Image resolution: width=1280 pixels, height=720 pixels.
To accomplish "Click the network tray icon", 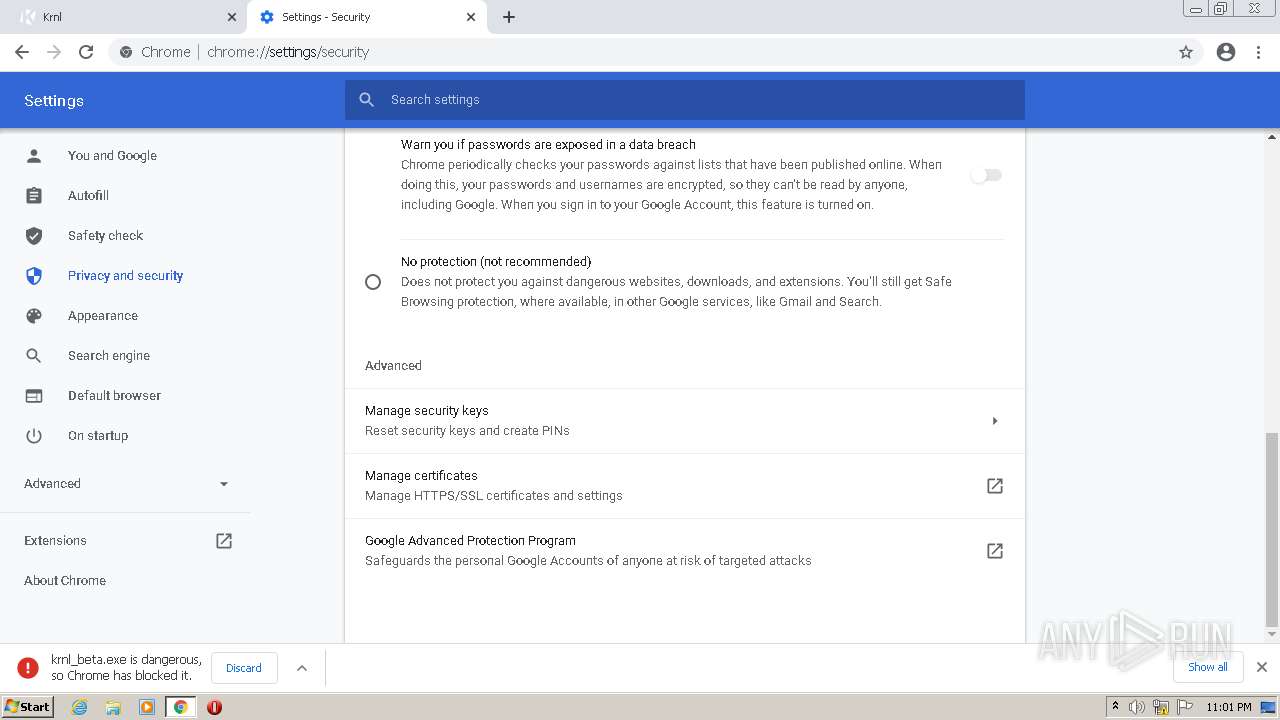I will pyautogui.click(x=1160, y=707).
